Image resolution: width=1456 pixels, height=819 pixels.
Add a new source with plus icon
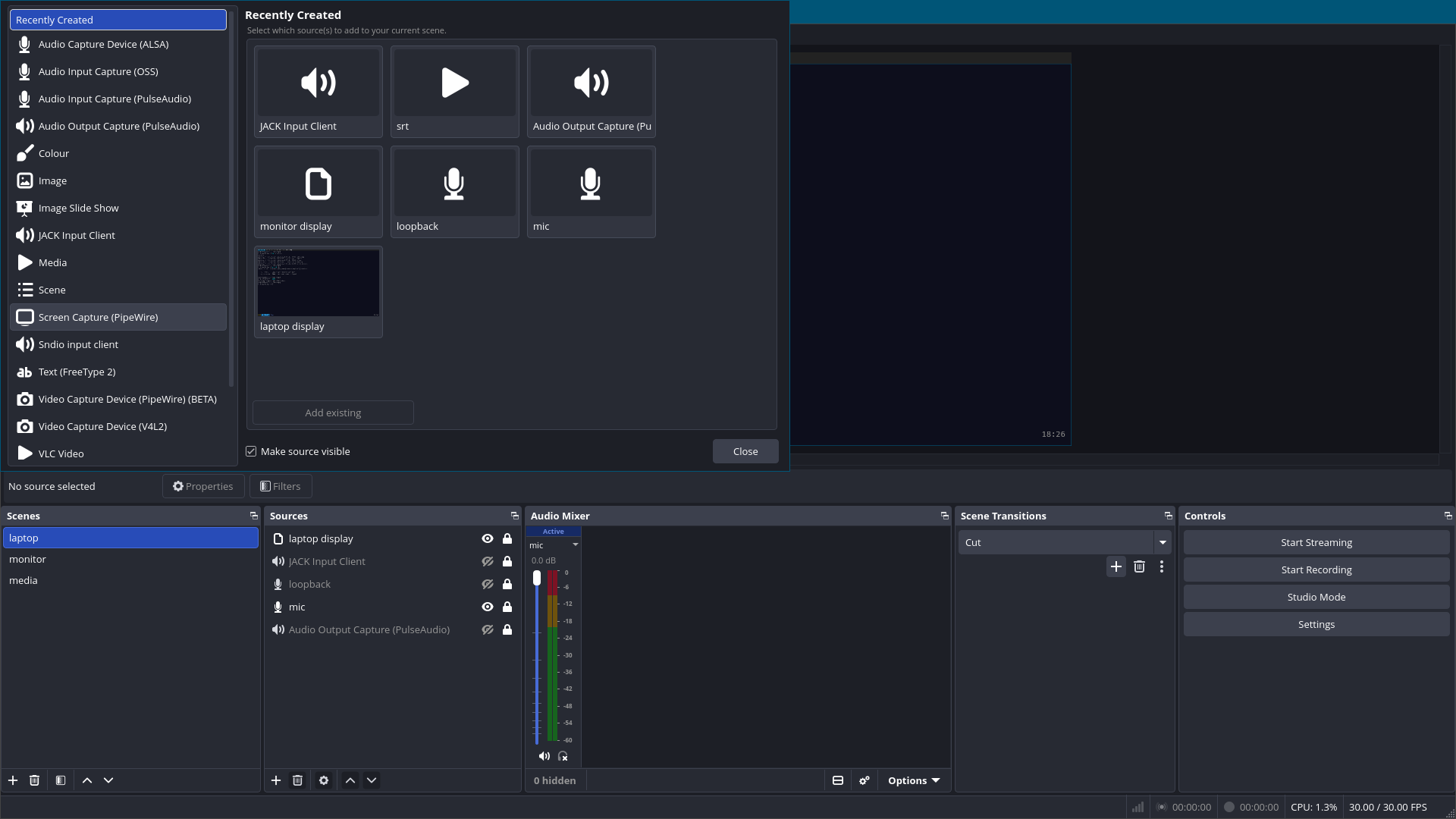pyautogui.click(x=276, y=780)
